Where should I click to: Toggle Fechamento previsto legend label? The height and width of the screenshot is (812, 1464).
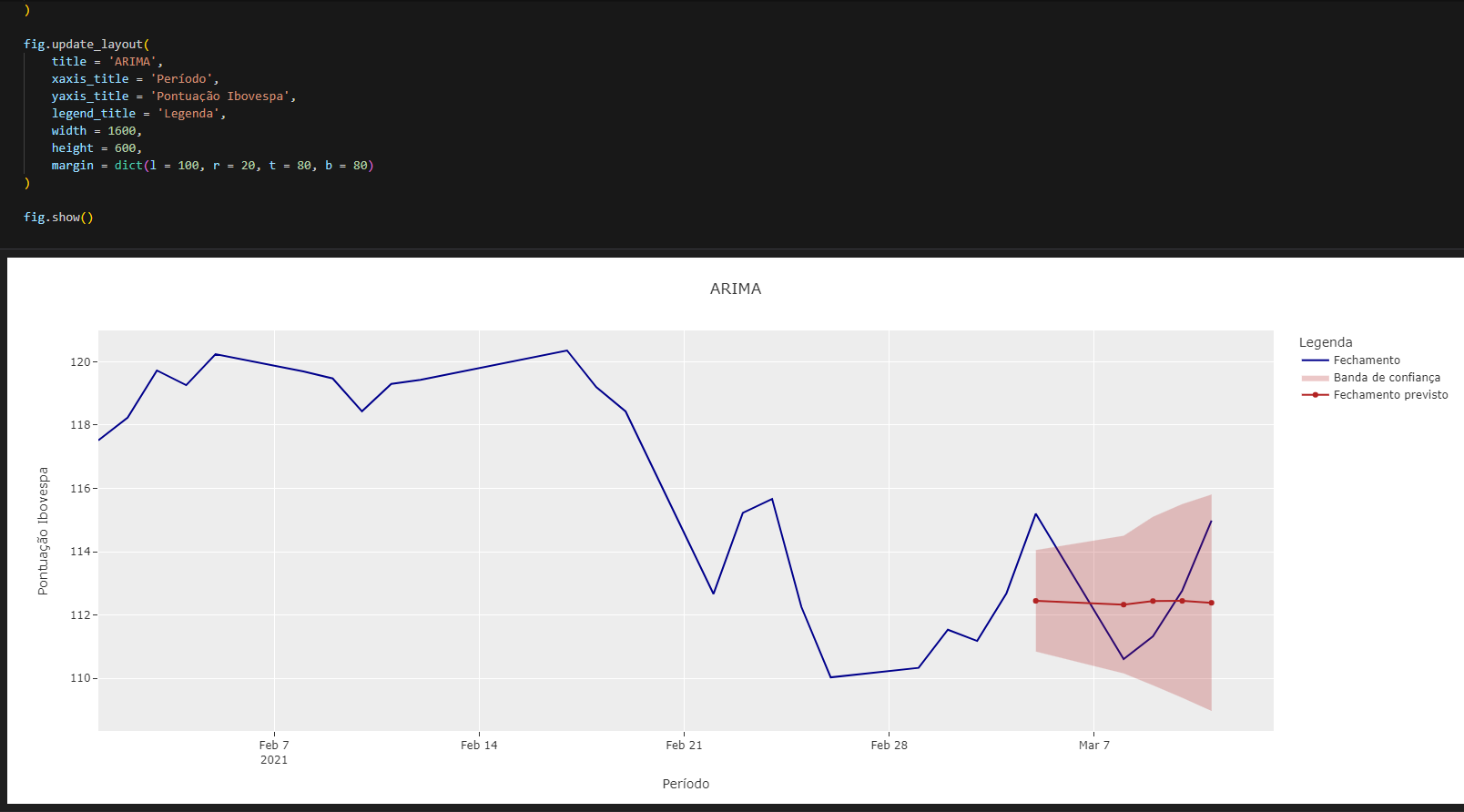(1389, 395)
